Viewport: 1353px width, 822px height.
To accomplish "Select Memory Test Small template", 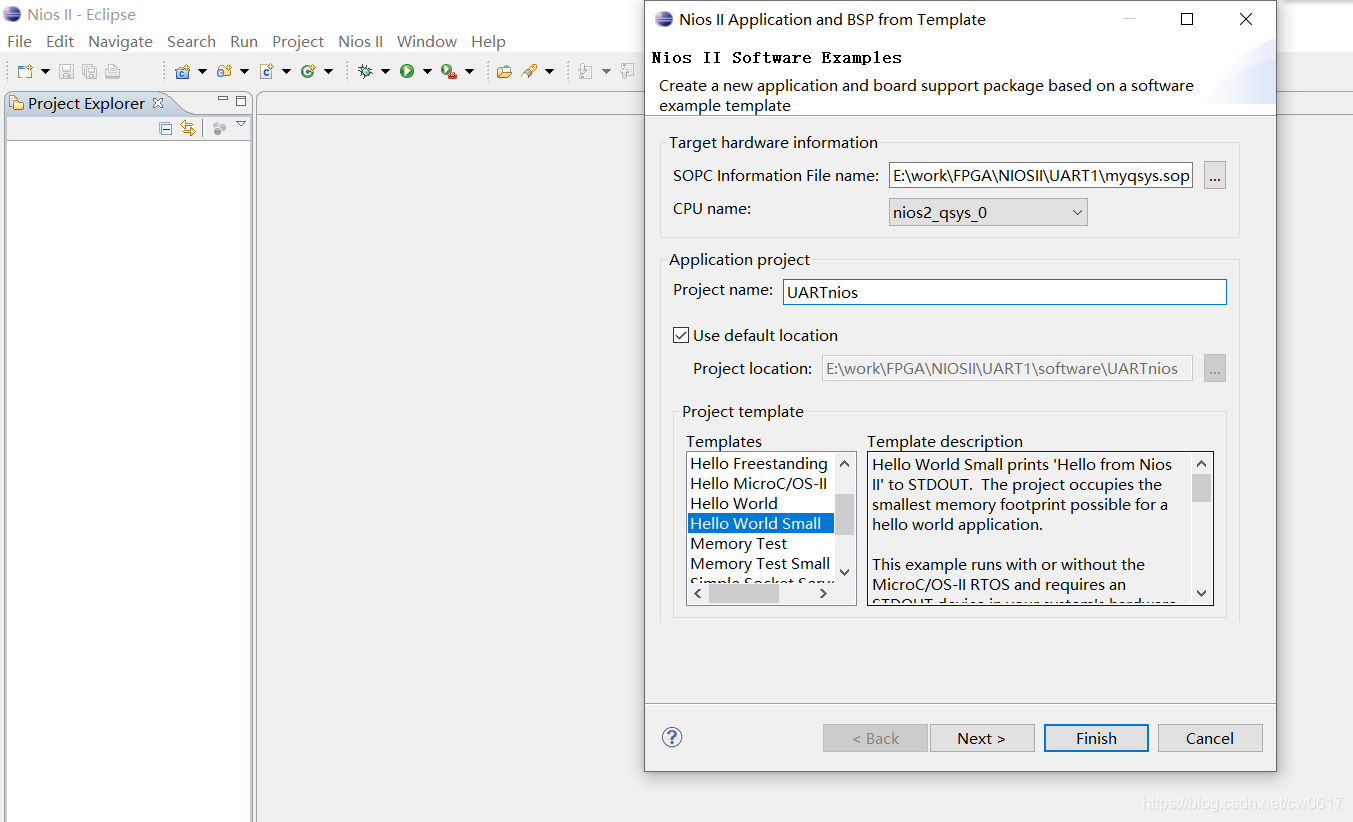I will coord(760,563).
